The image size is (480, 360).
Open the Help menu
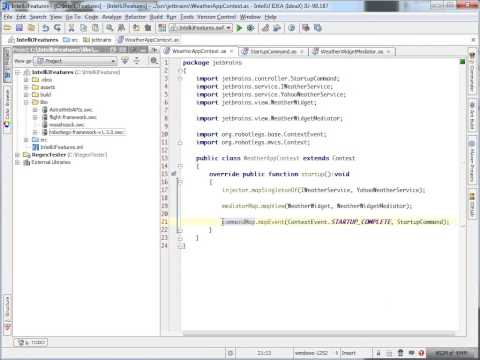coord(271,17)
